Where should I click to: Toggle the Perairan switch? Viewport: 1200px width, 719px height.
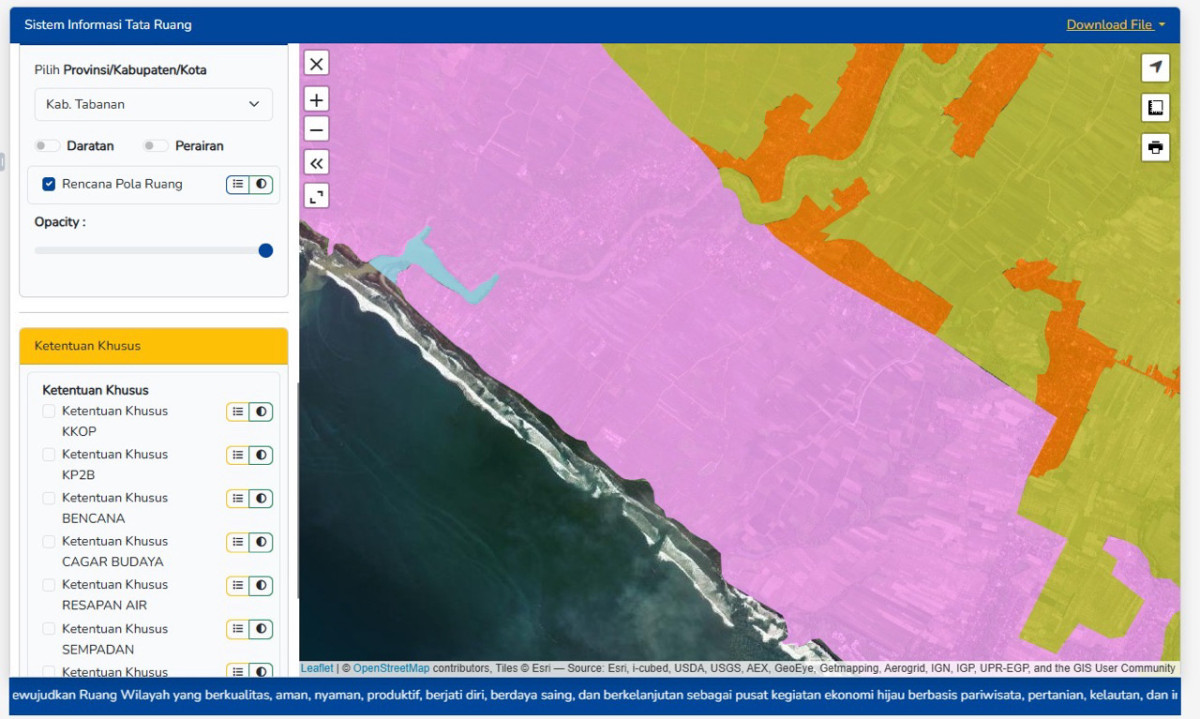[x=155, y=146]
